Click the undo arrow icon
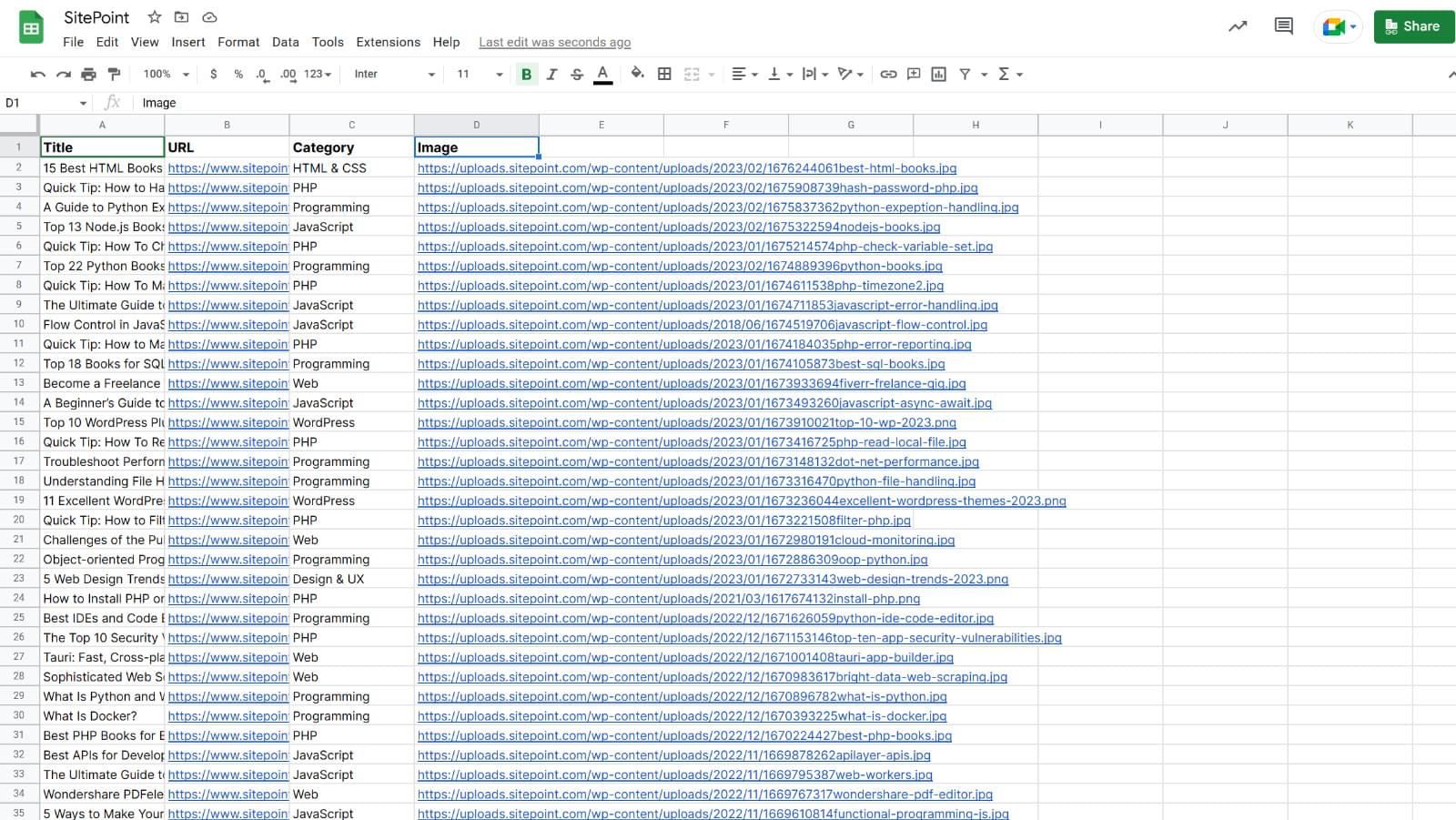The image size is (1456, 820). (x=37, y=74)
